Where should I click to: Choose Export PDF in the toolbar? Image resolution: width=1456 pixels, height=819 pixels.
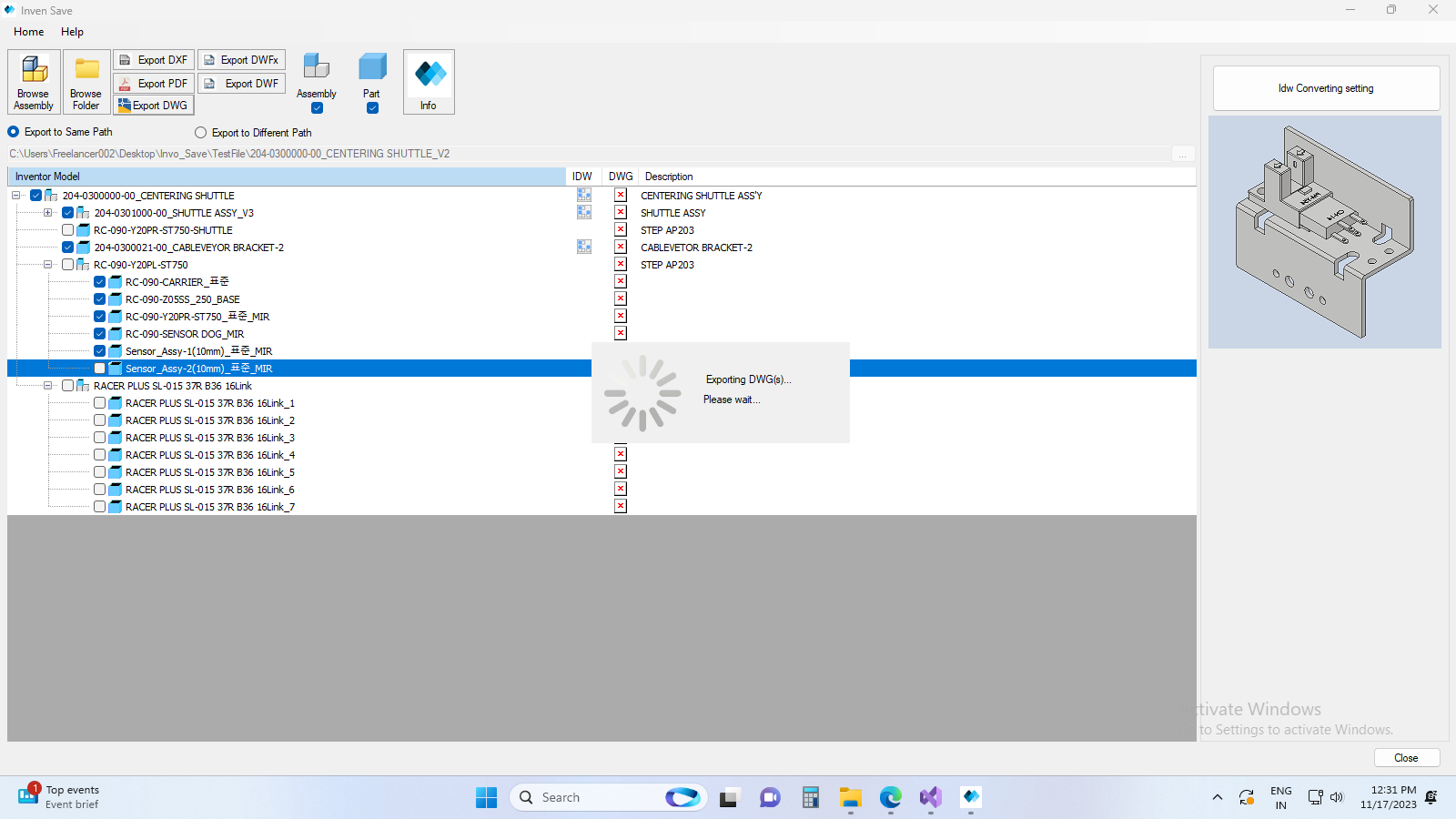[154, 84]
